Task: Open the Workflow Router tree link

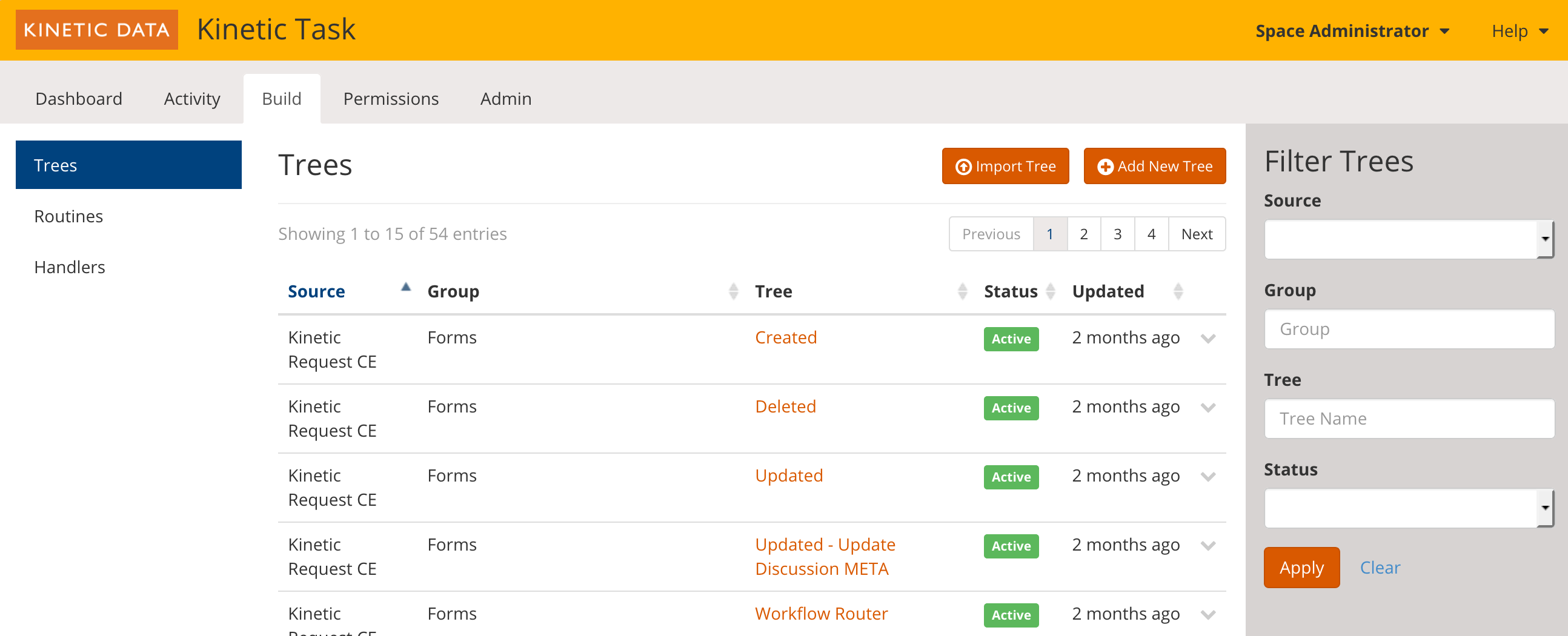Action: [x=821, y=614]
